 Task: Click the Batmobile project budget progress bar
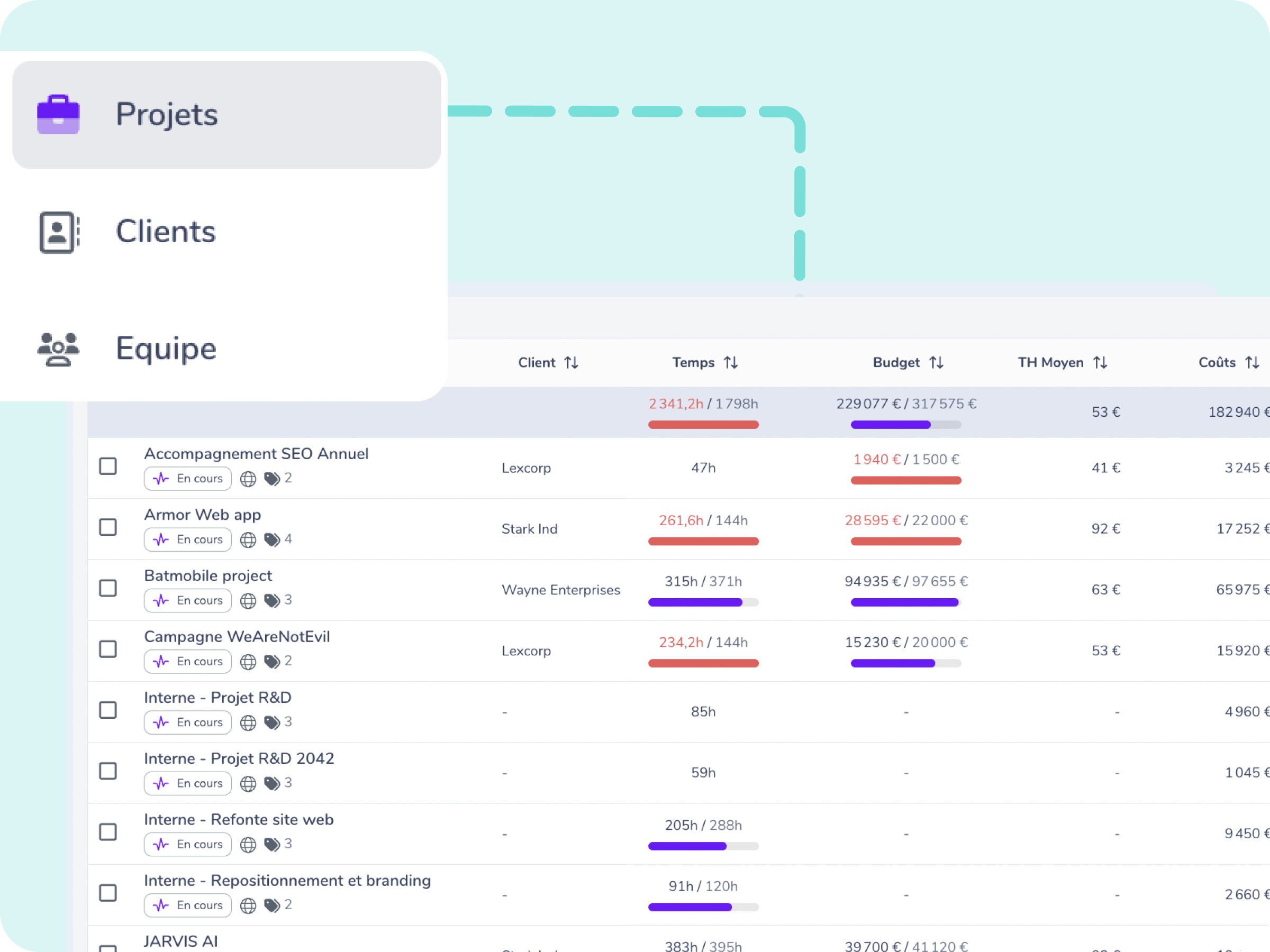905,602
